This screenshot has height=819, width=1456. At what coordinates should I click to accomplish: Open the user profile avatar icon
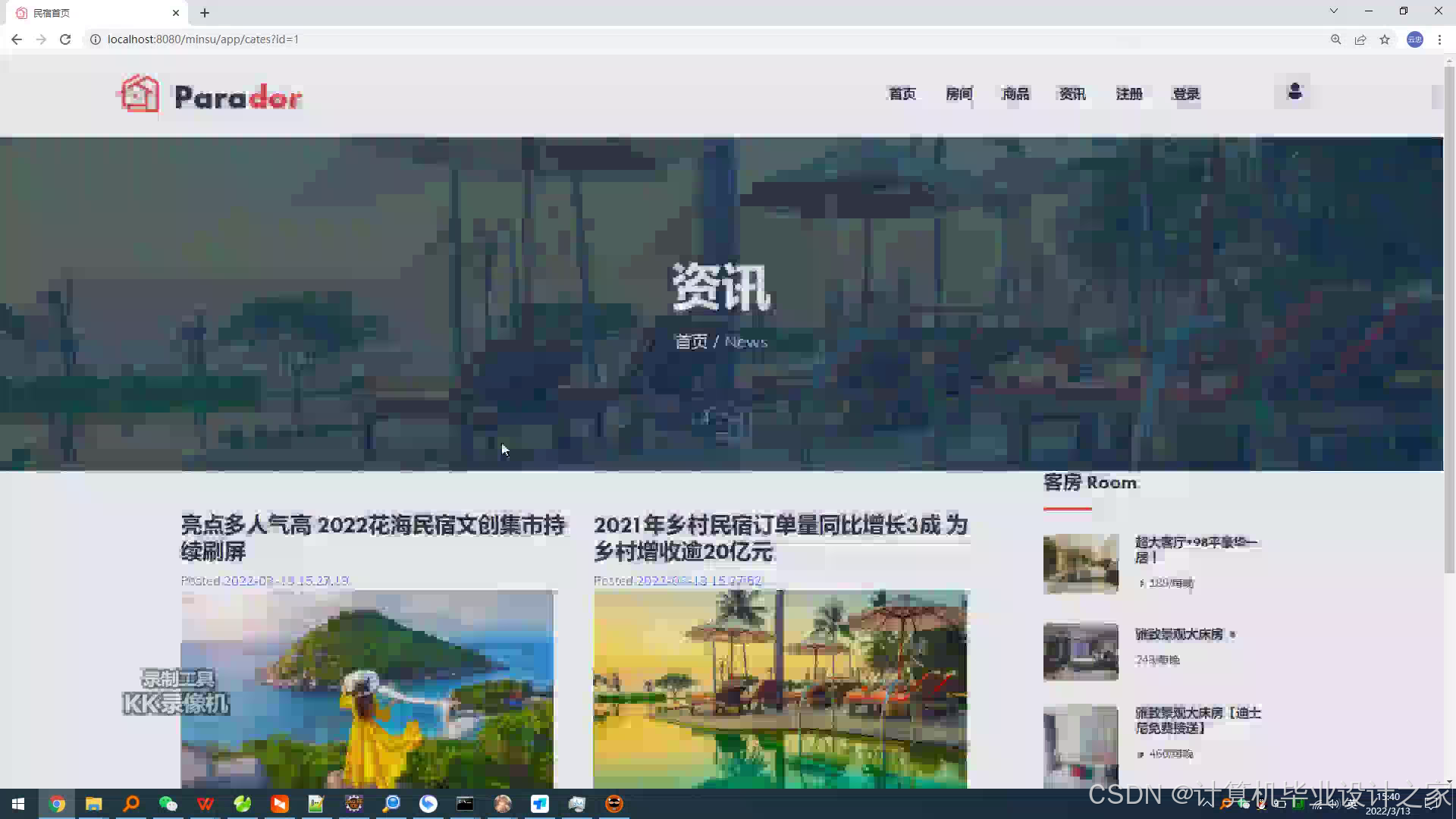[x=1294, y=92]
